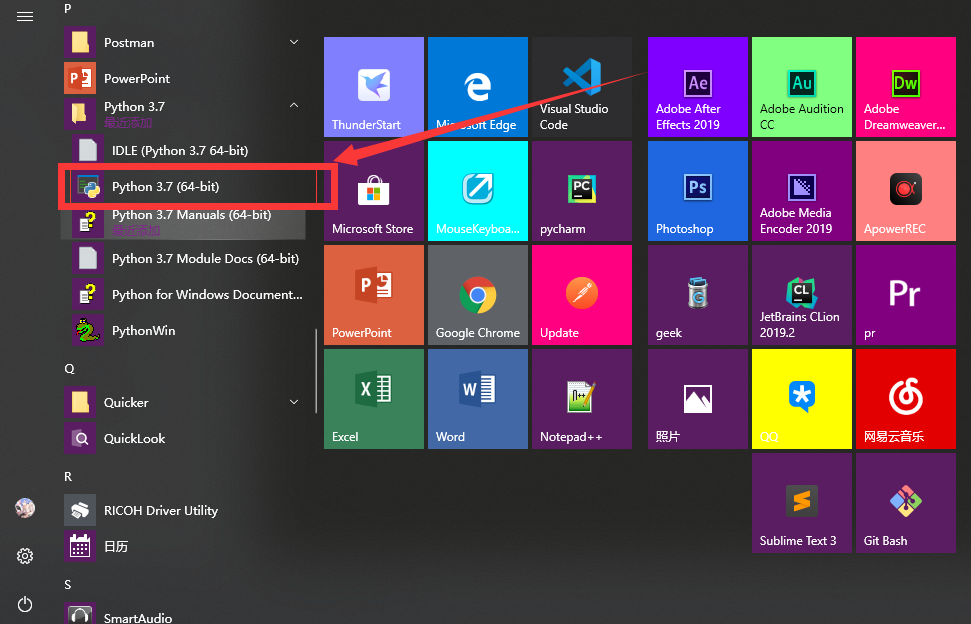Expand the Postman folder
This screenshot has width=971, height=624.
click(x=294, y=42)
